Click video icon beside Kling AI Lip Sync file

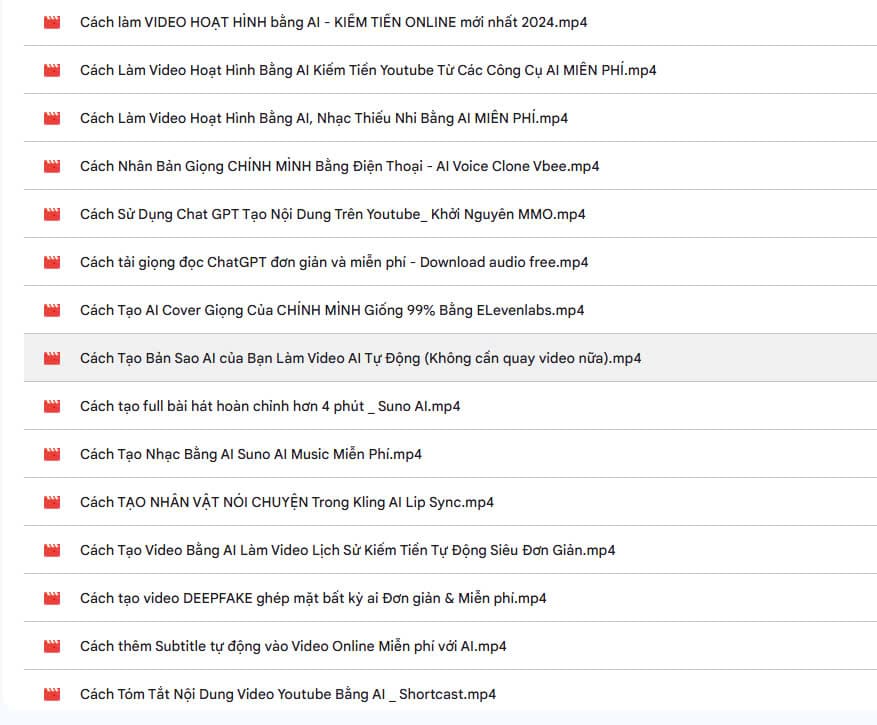click(52, 502)
